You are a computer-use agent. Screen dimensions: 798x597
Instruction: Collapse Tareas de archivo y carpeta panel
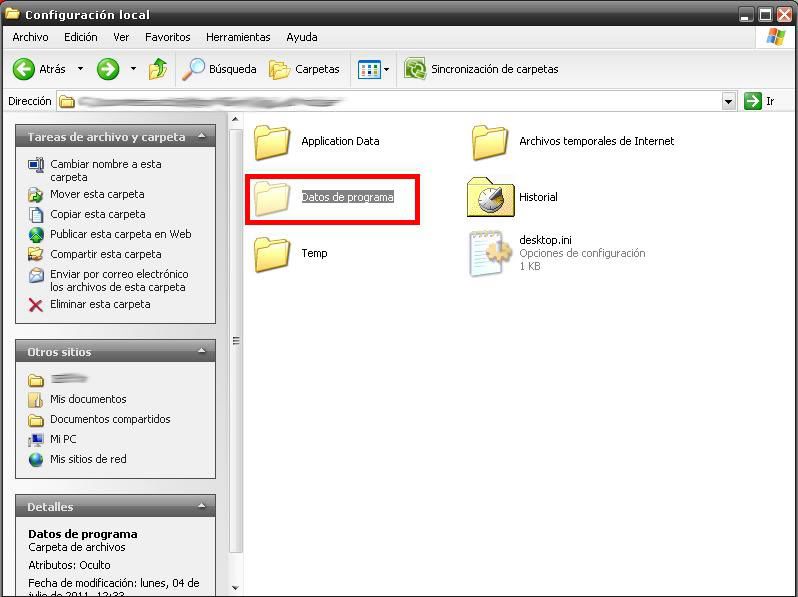point(202,136)
